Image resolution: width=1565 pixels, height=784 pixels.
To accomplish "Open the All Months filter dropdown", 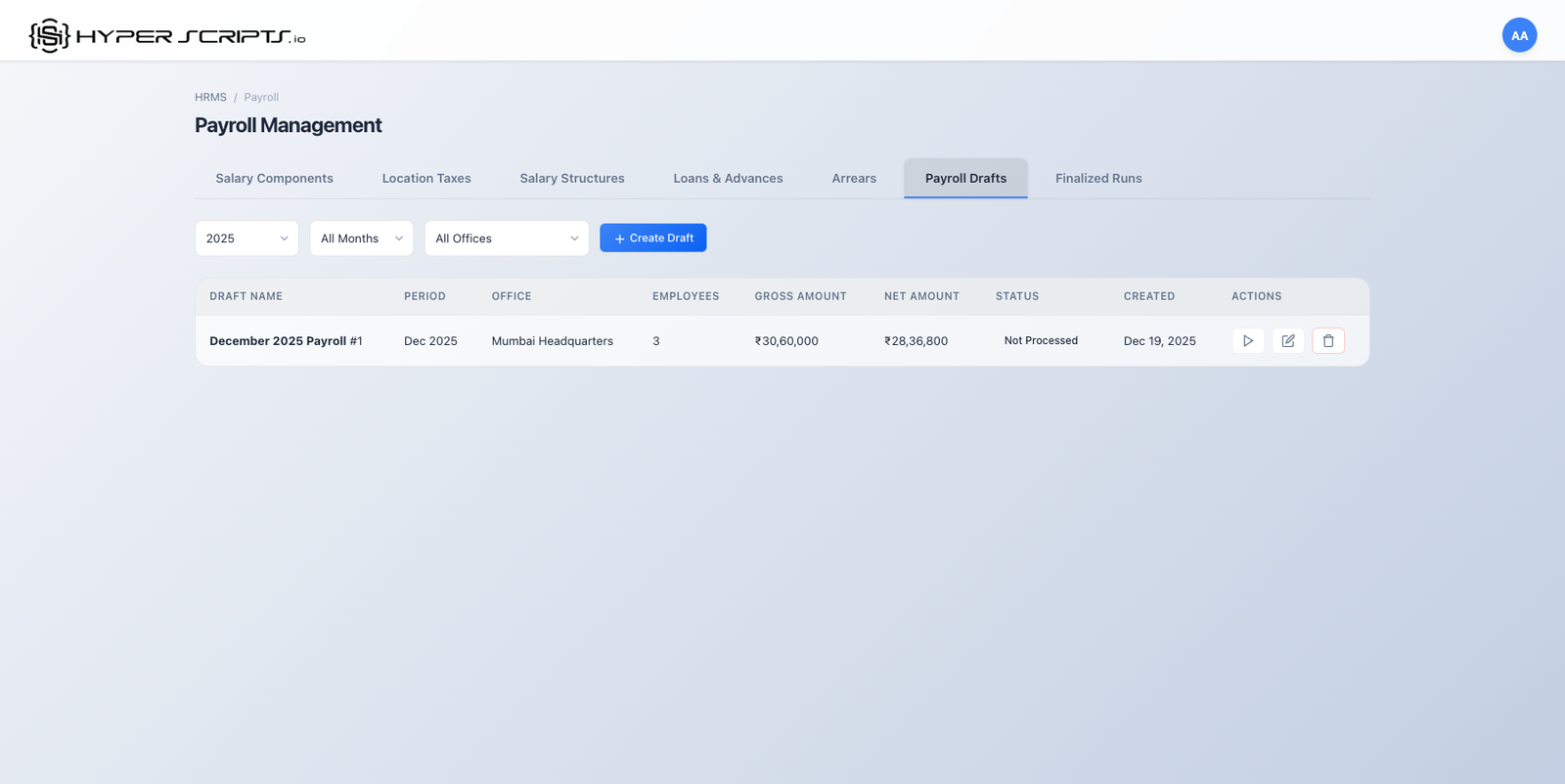I will pos(361,239).
